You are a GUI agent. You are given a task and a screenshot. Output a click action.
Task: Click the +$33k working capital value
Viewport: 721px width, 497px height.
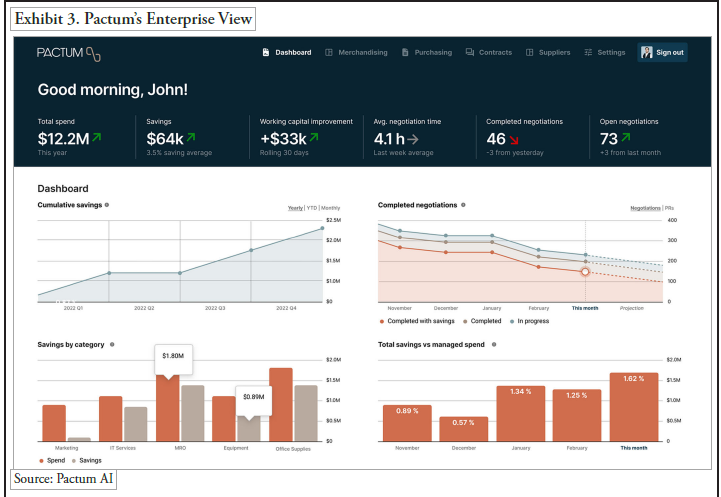coord(283,138)
